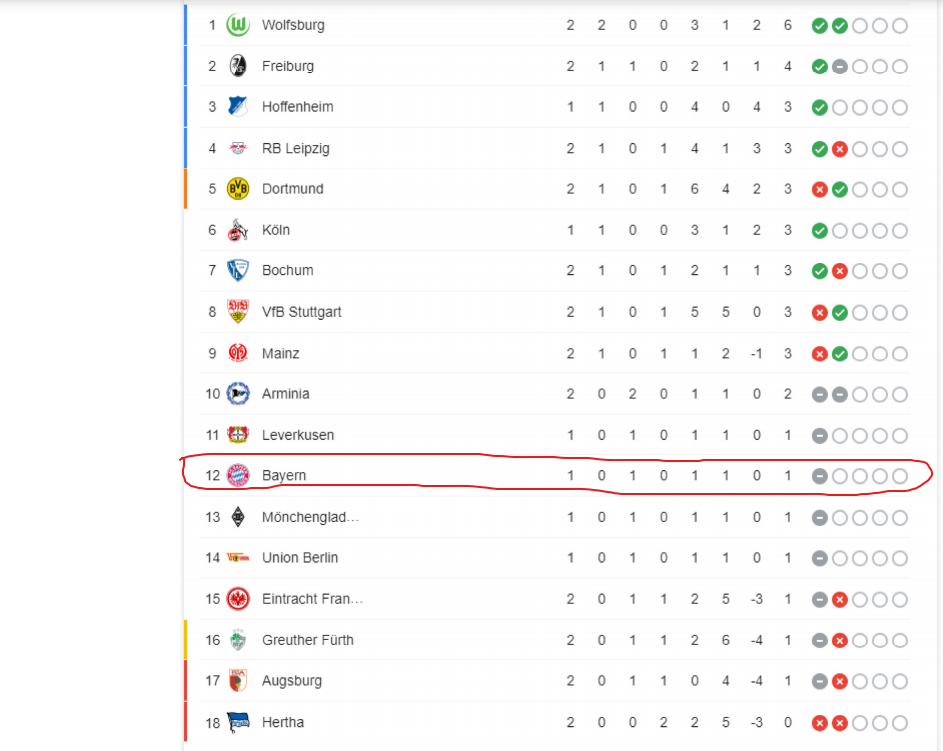
Task: Click the Bayern Munich logo
Action: coord(238,475)
